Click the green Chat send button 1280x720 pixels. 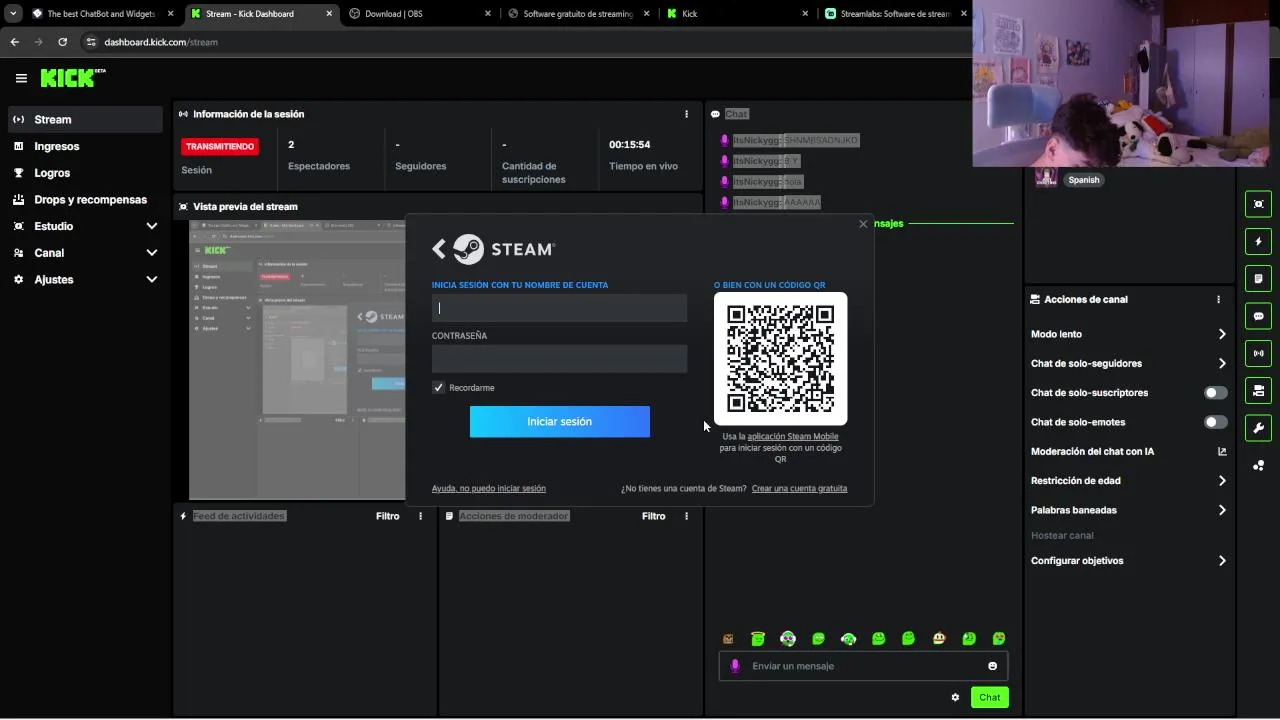(989, 697)
